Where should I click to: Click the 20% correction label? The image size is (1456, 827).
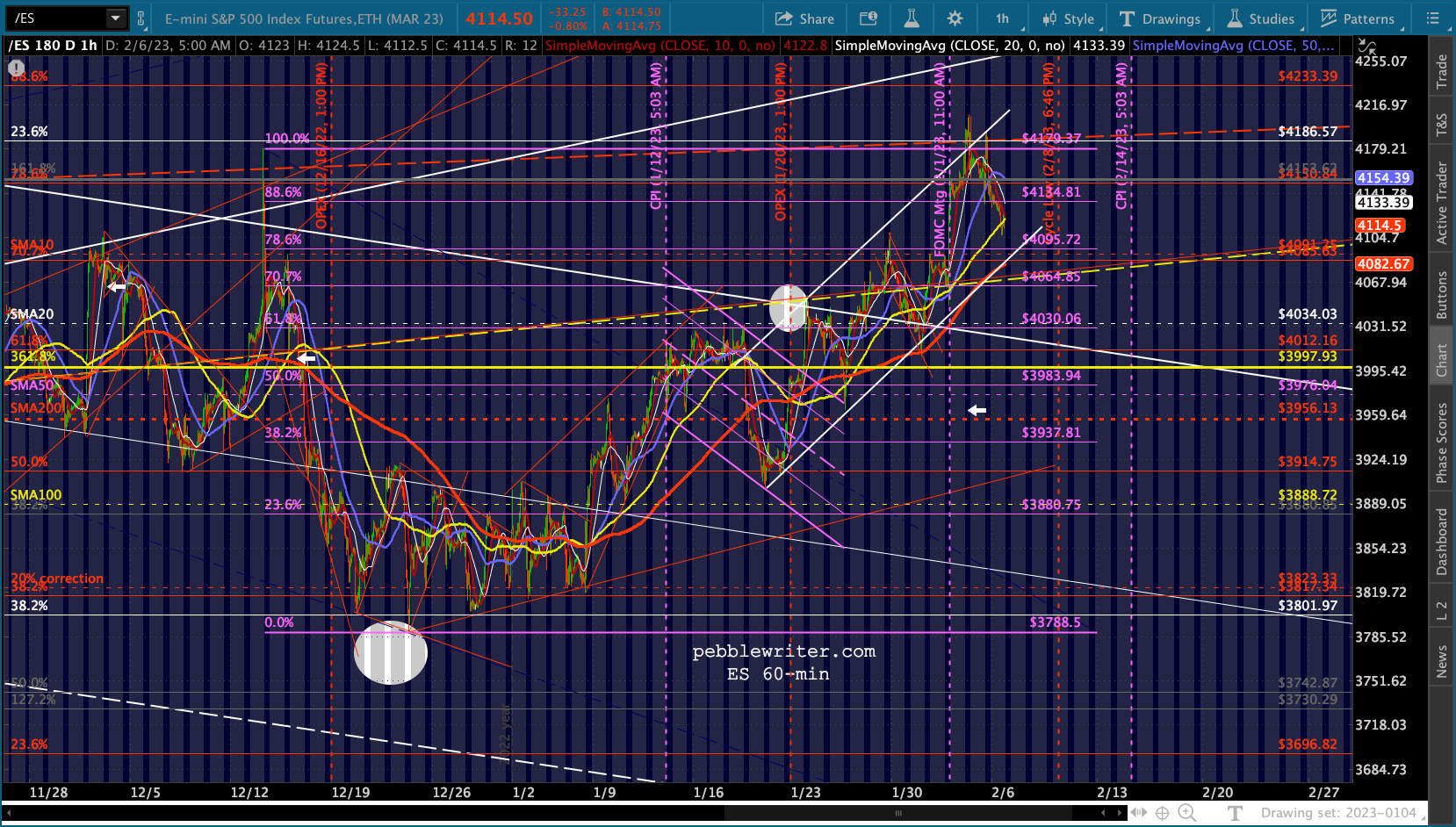pyautogui.click(x=57, y=579)
